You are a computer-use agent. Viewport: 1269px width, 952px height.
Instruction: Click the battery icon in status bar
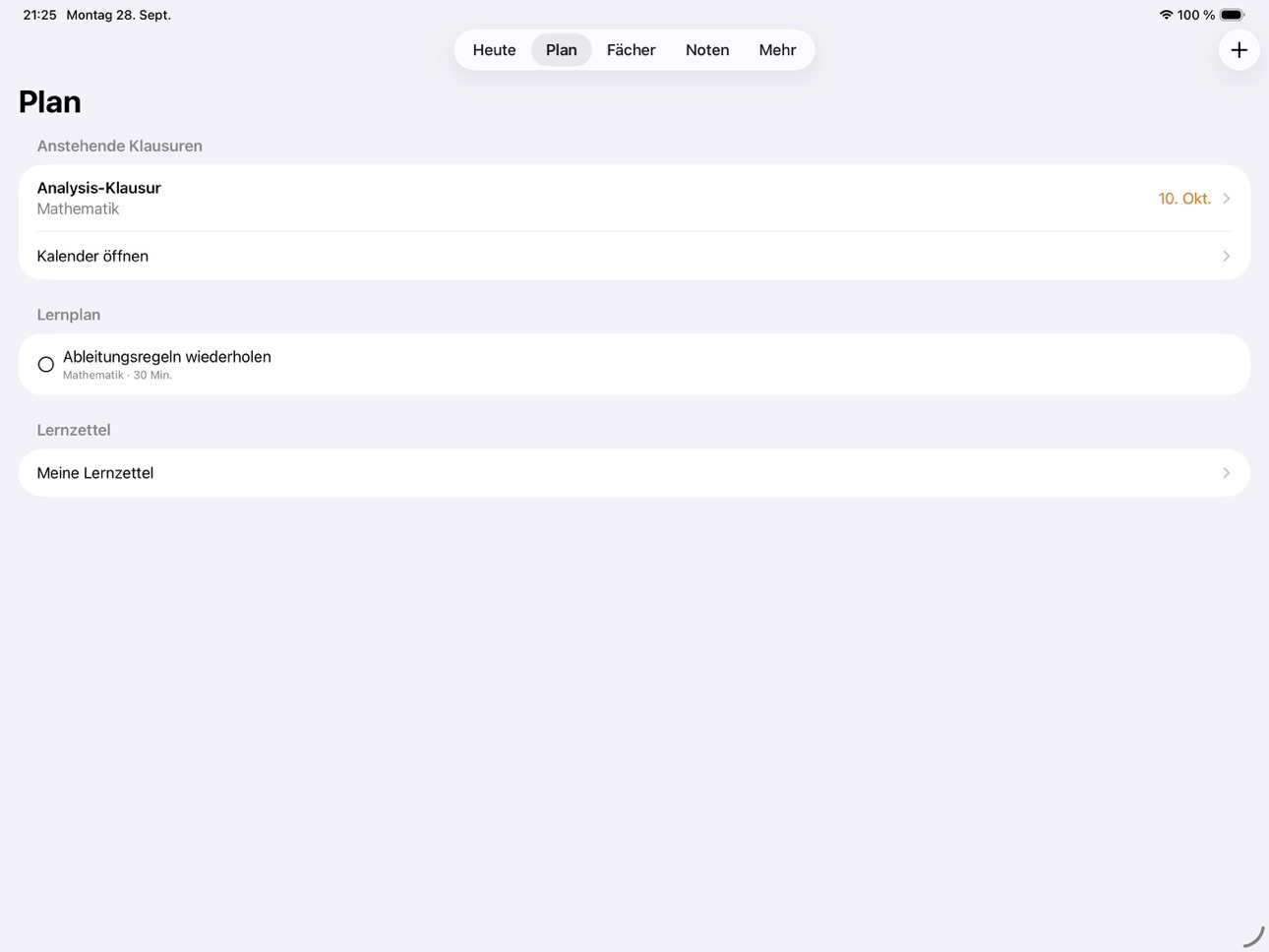point(1233,15)
